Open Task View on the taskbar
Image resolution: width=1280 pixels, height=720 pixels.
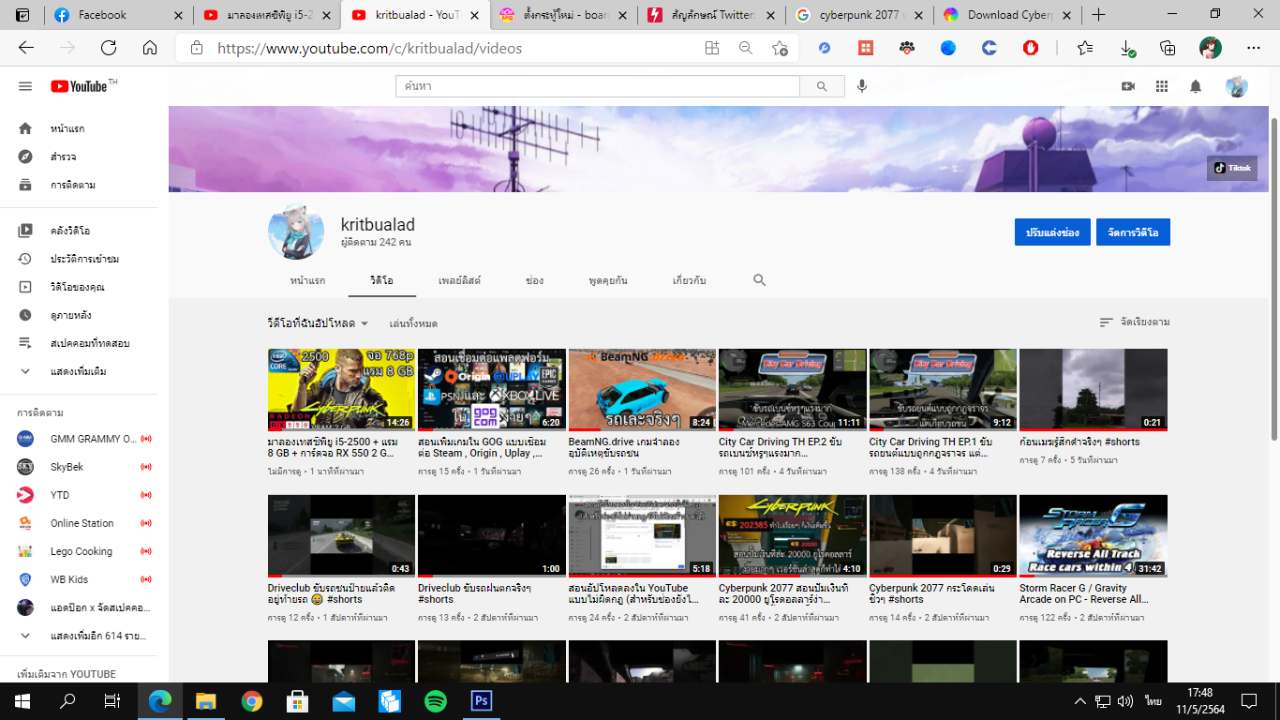[x=112, y=701]
